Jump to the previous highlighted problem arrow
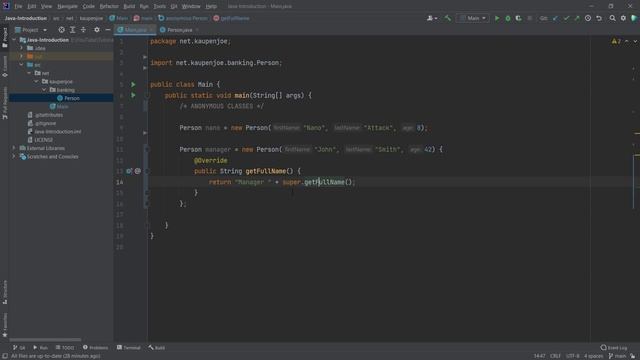Viewport: 640px width, 360px height. point(627,41)
